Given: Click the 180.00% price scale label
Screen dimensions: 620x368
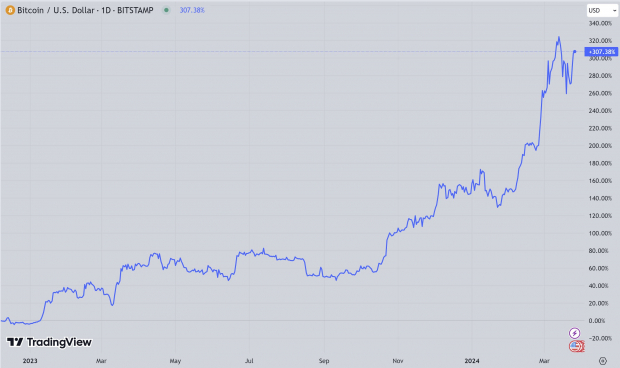Looking at the screenshot, I should click(x=600, y=163).
